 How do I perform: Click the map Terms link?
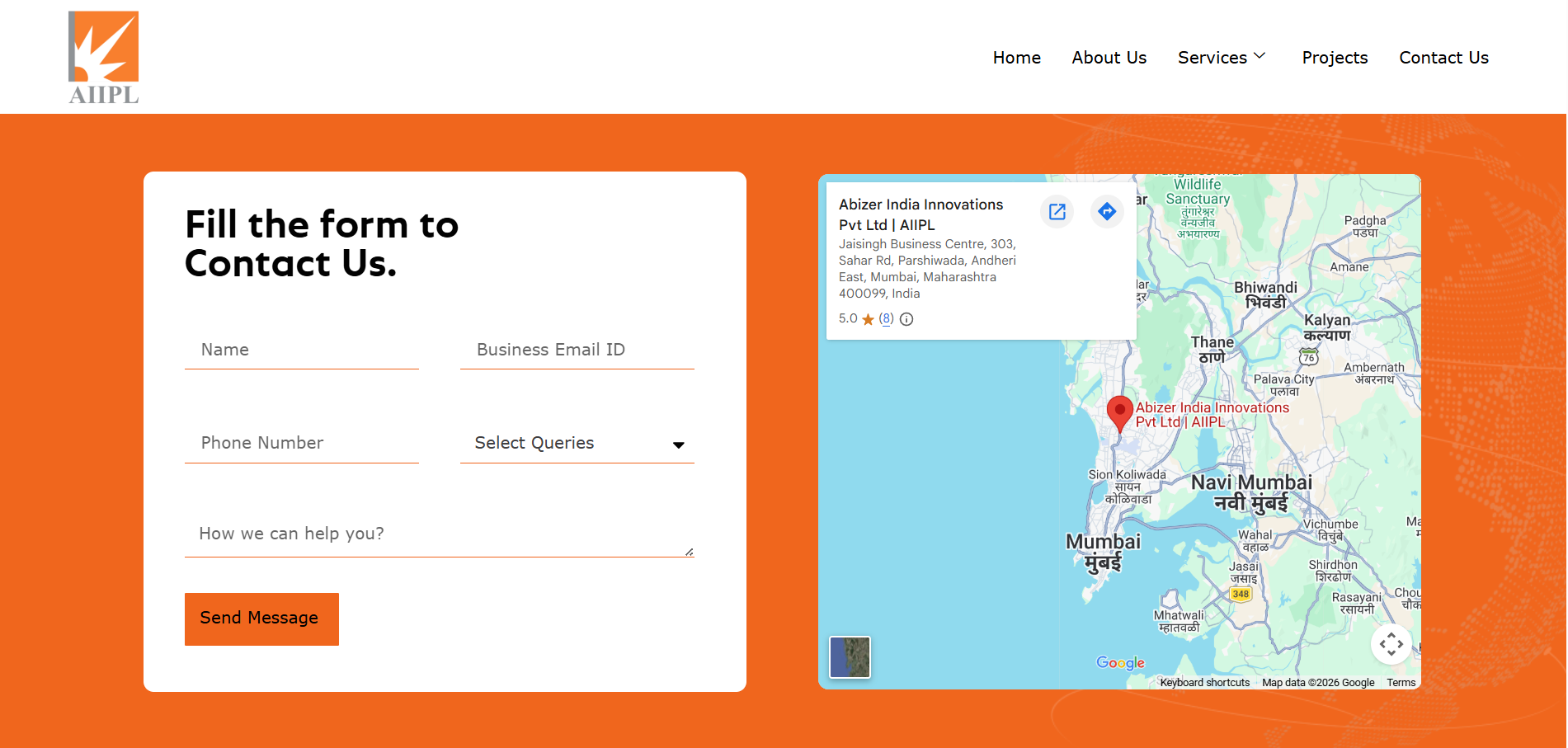pyautogui.click(x=1401, y=683)
